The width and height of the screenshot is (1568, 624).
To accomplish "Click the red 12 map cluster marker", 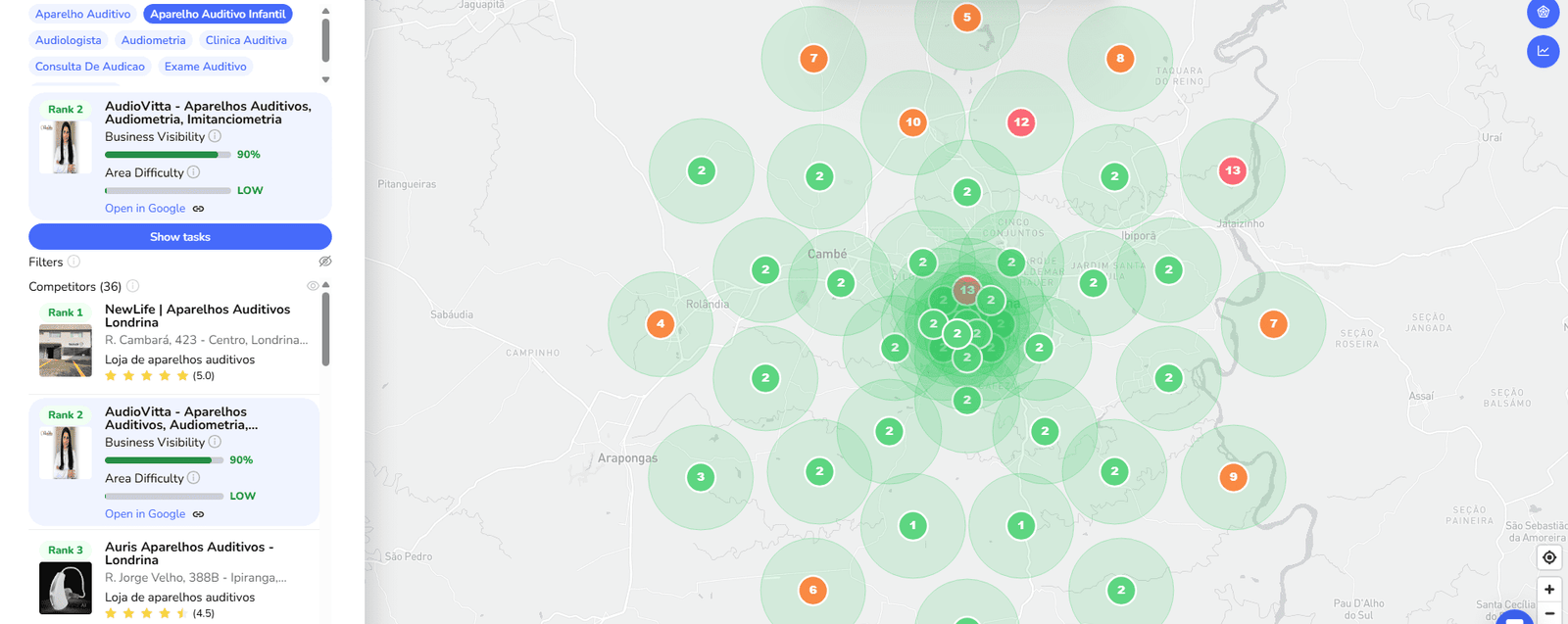I will [x=1021, y=122].
